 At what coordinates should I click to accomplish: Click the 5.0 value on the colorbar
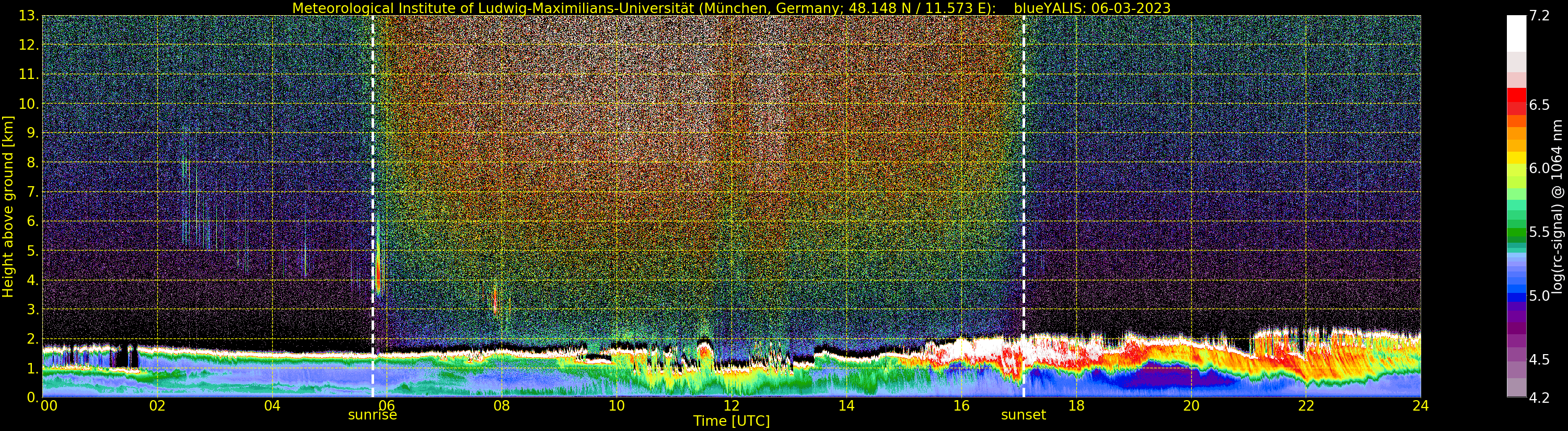[1539, 296]
